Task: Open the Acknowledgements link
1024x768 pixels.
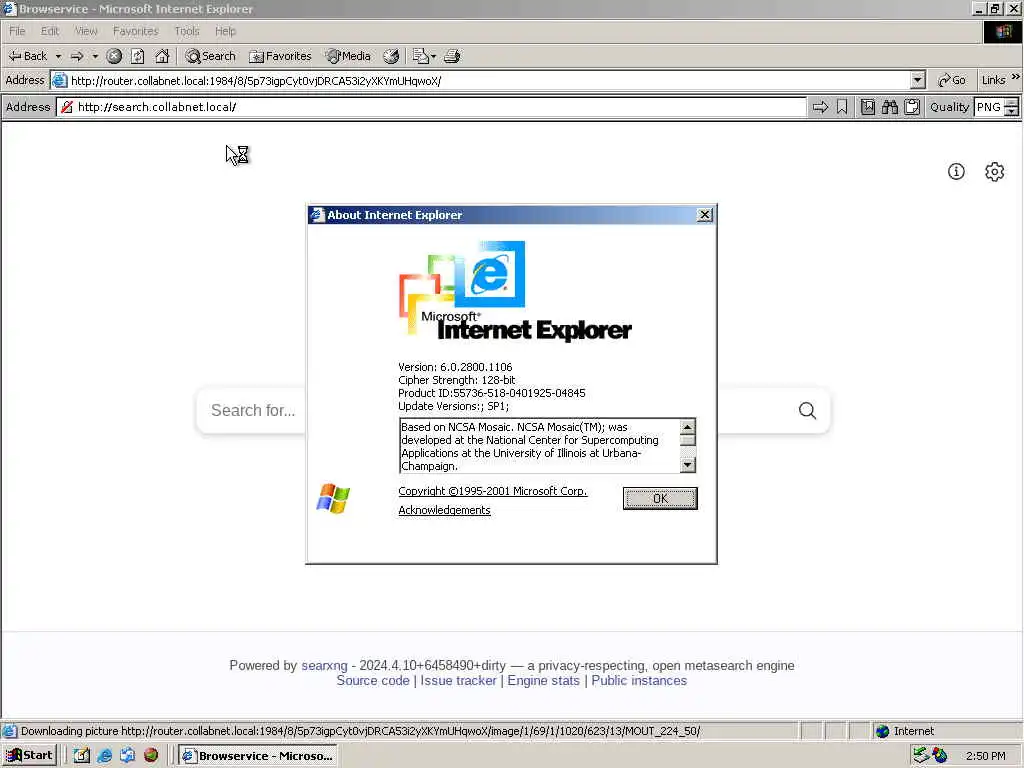Action: tap(444, 510)
